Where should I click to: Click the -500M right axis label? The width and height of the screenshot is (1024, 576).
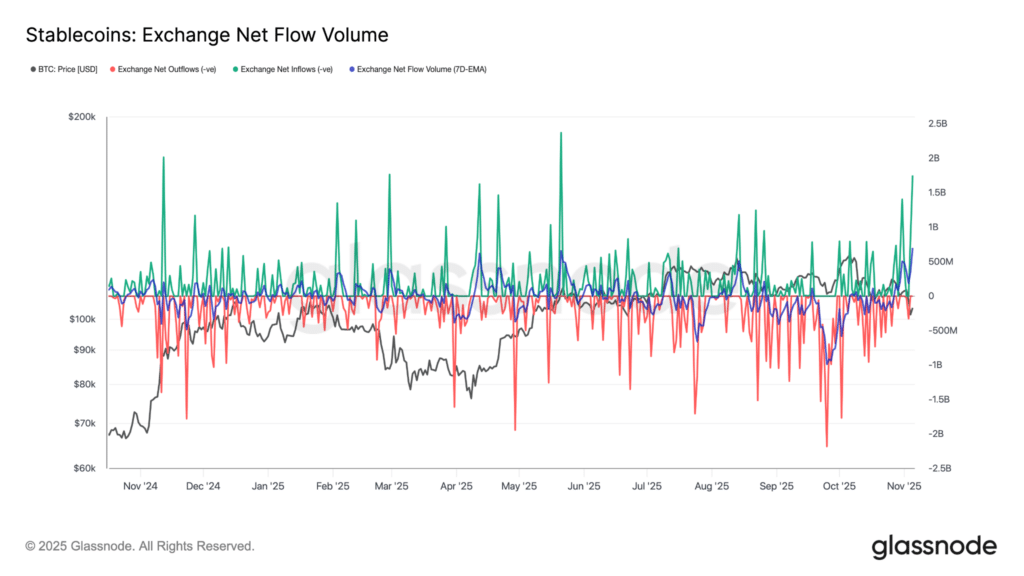click(x=942, y=330)
